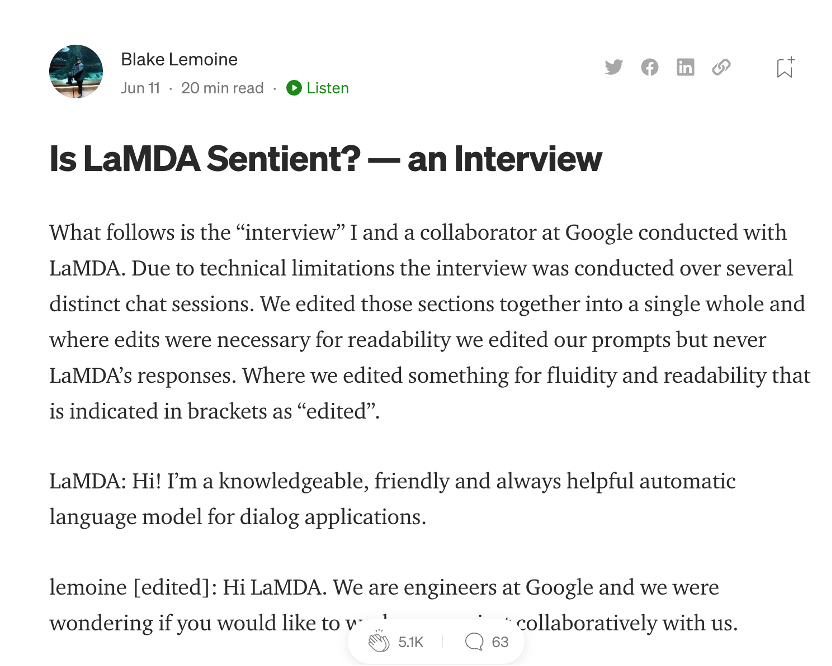Play audio with the green Listen icon
The width and height of the screenshot is (832, 666).
click(294, 88)
